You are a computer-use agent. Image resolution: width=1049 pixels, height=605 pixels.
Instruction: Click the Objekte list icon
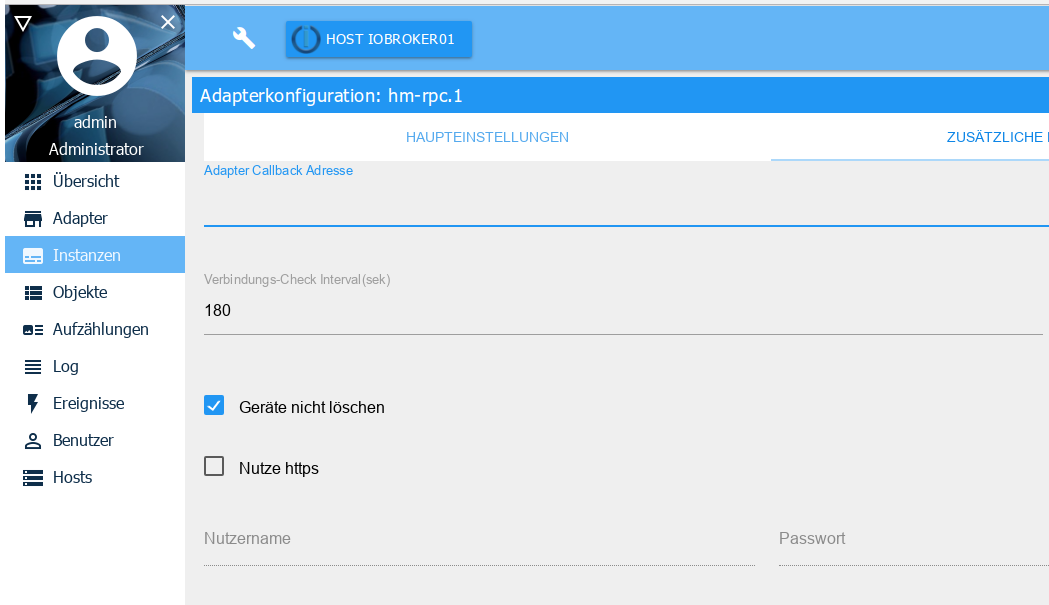[33, 293]
